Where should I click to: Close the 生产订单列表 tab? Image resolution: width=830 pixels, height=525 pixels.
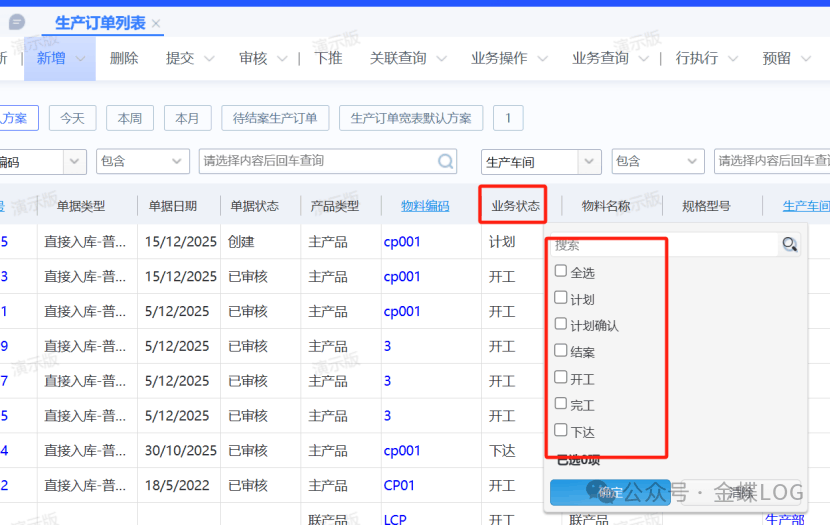(156, 24)
